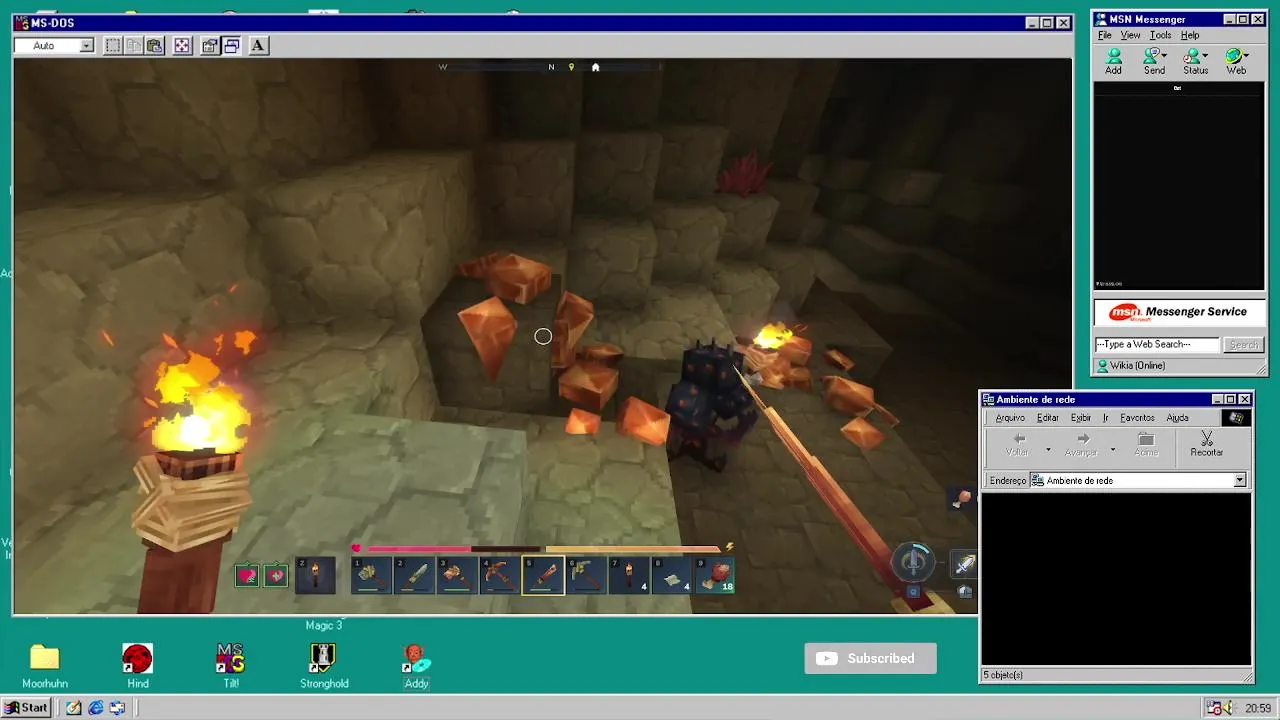Open the Stronghold desktop shortcut
1280x720 pixels.
tap(323, 666)
